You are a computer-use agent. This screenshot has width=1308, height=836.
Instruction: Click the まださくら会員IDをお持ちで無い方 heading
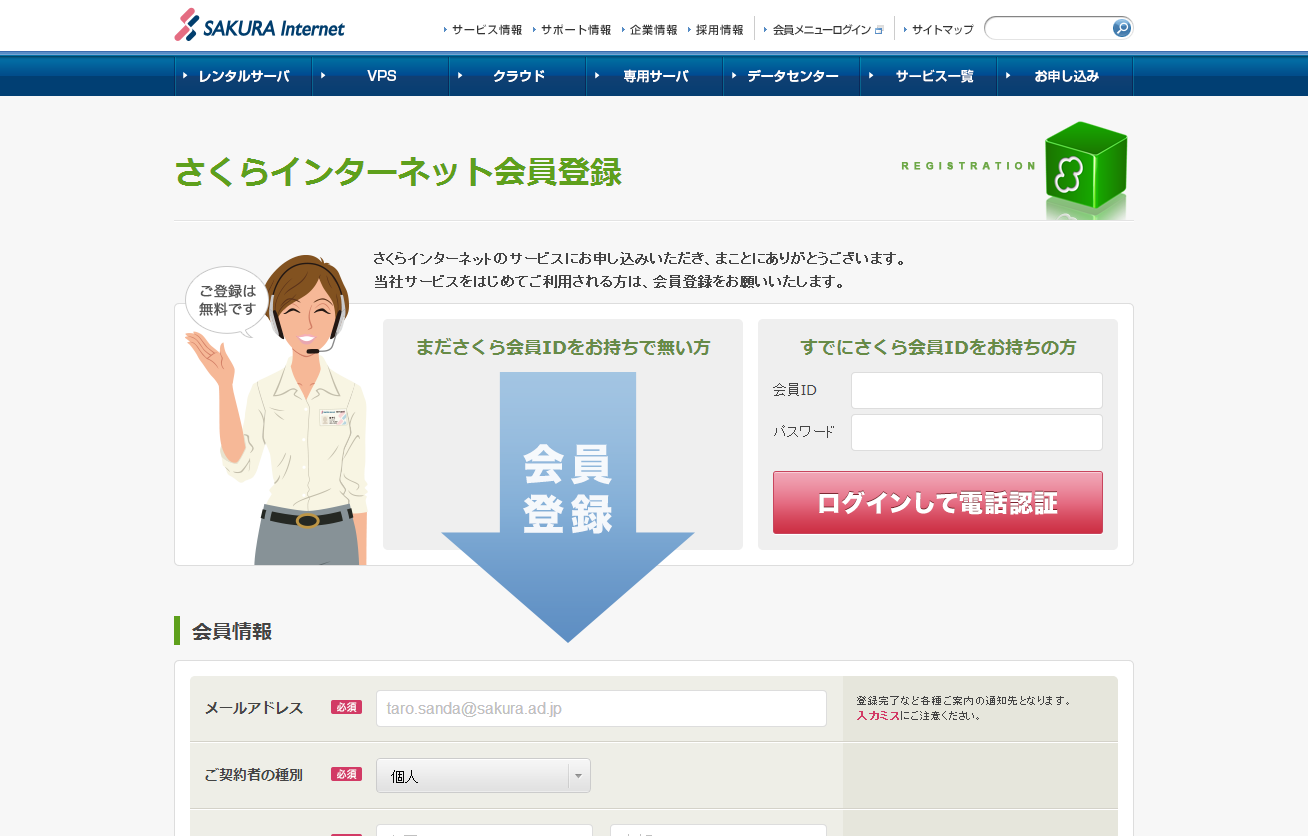(x=563, y=348)
